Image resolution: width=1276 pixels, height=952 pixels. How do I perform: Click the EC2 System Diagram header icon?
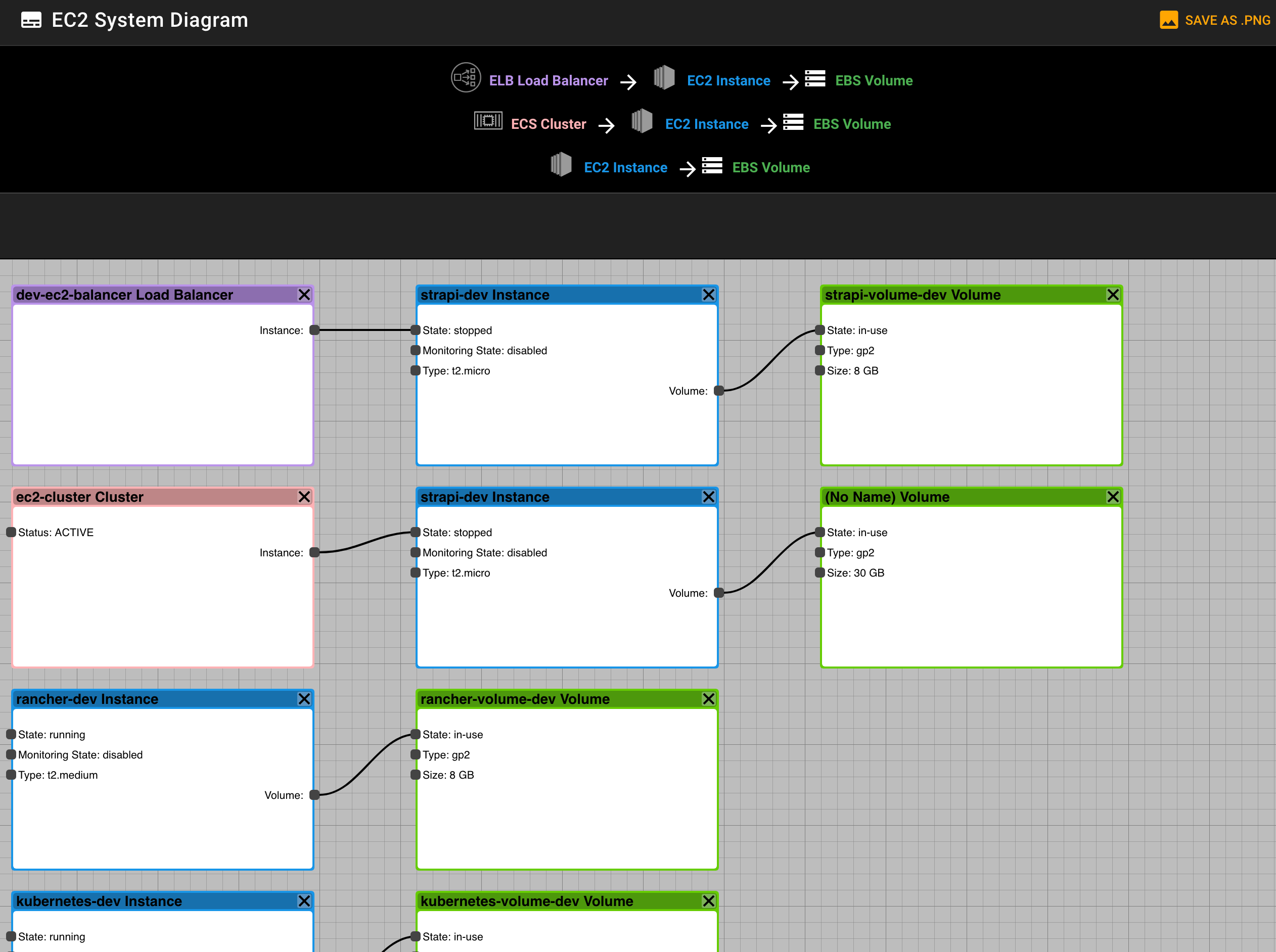(31, 20)
